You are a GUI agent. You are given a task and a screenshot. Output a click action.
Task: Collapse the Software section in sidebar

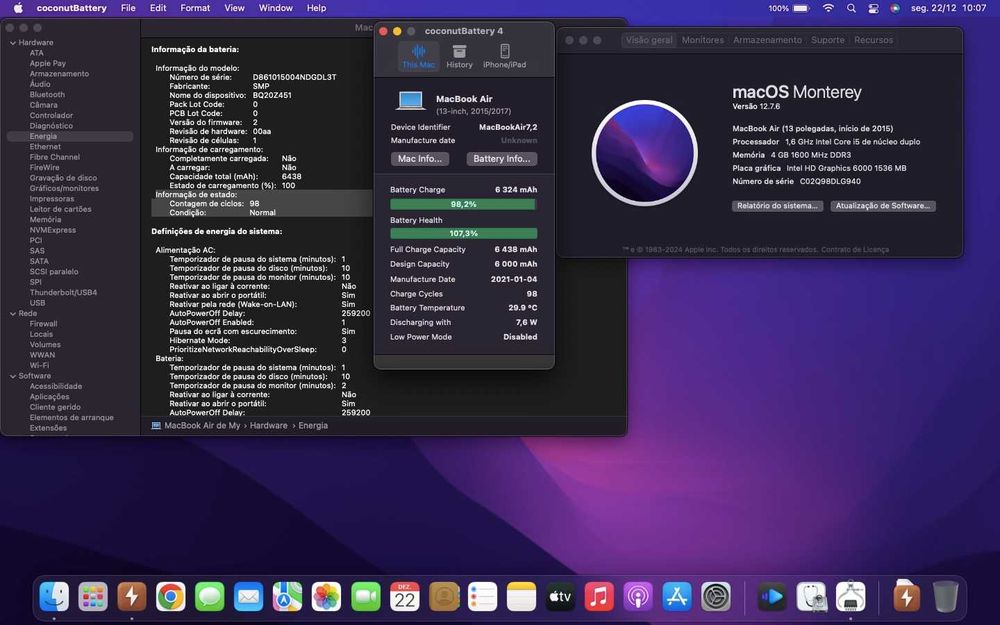click(13, 376)
